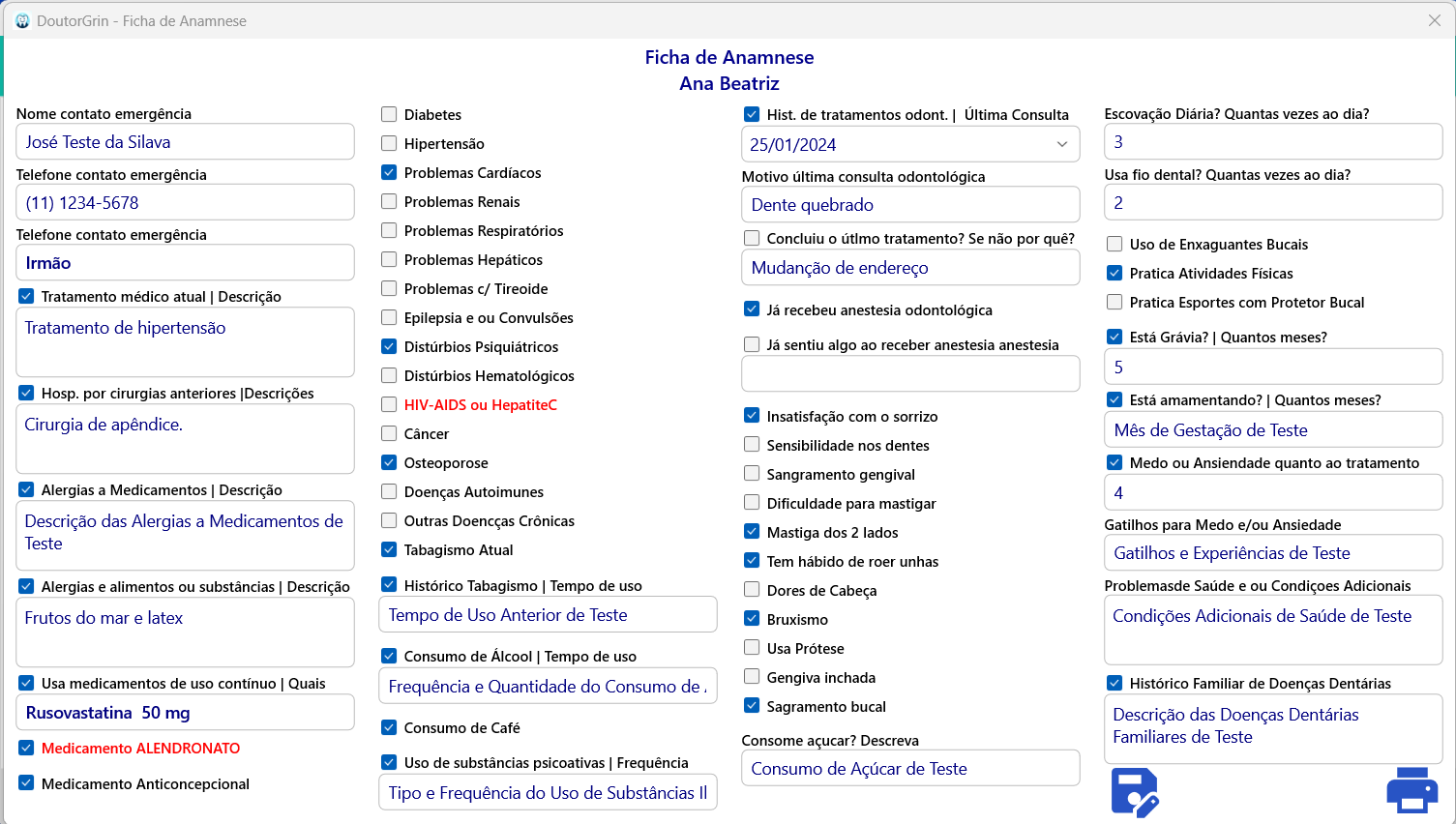Uncheck Problemas Cardíacos

point(390,172)
